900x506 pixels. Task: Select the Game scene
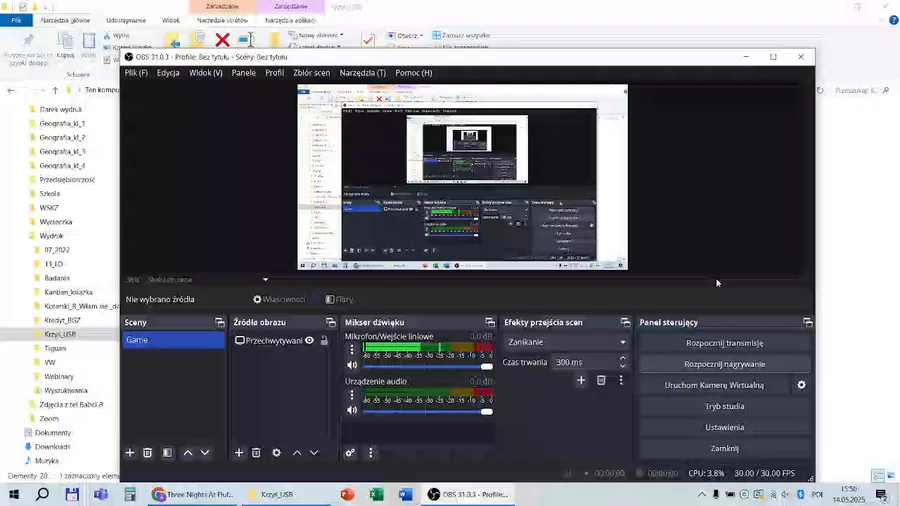tap(173, 340)
